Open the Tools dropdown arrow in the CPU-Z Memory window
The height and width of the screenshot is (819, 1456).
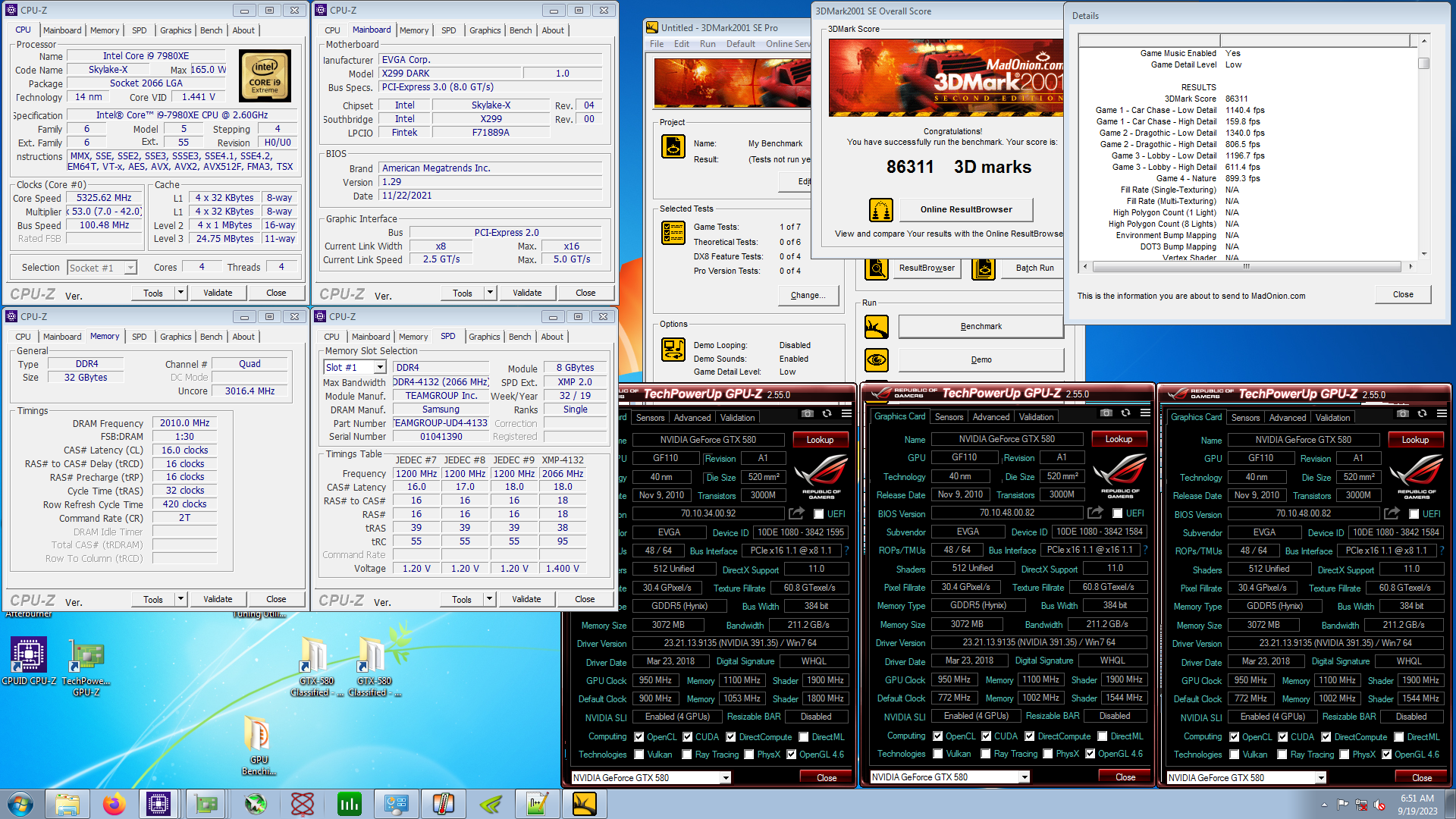pos(180,599)
